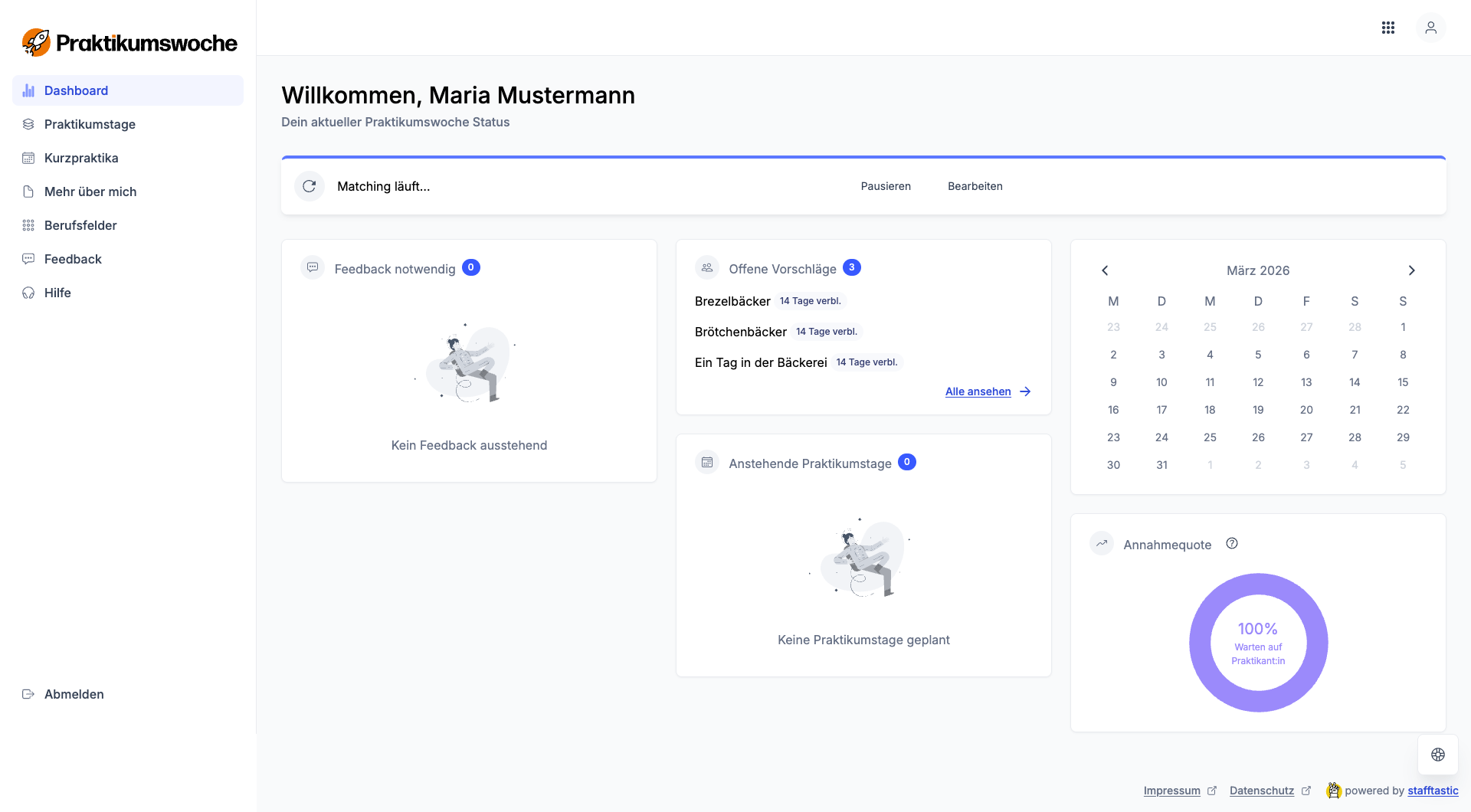Open the apps grid icon
1471x812 pixels.
coord(1387,28)
